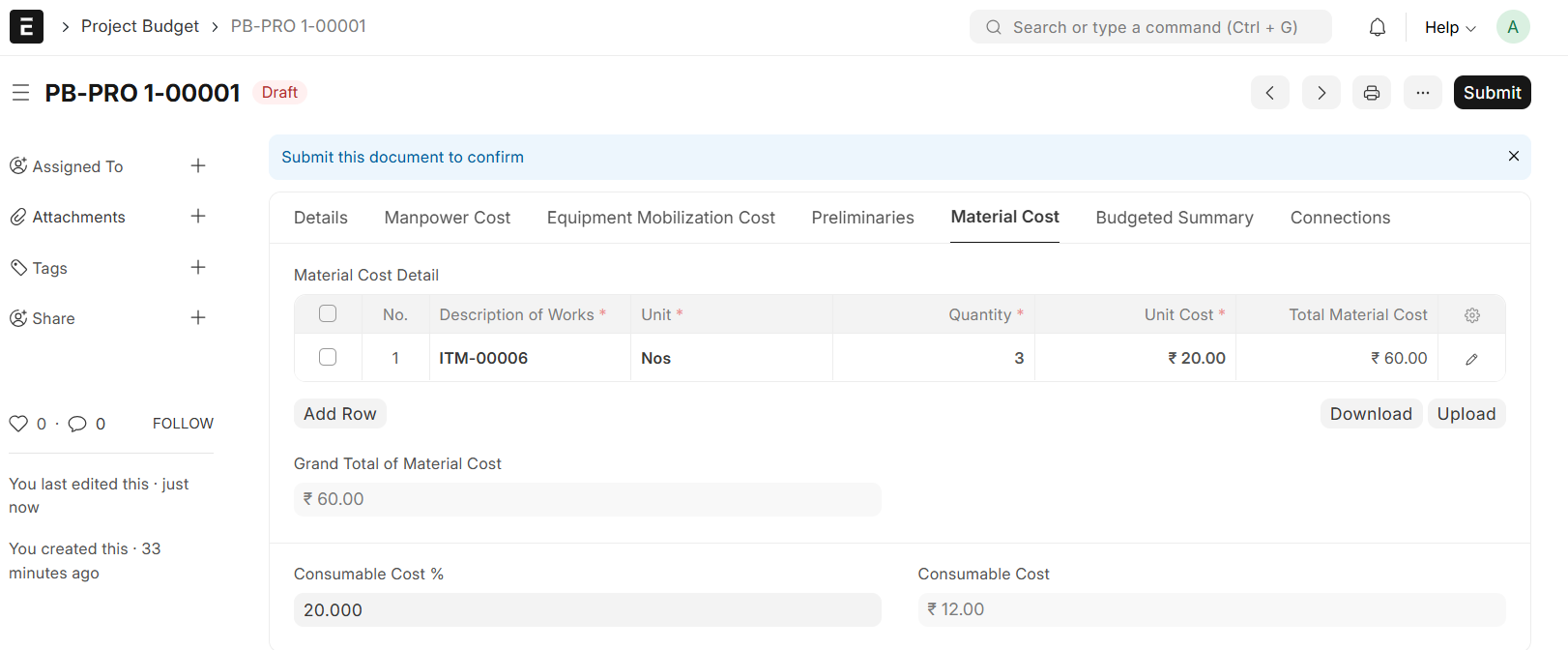Open the three-dots more actions menu

(x=1422, y=93)
